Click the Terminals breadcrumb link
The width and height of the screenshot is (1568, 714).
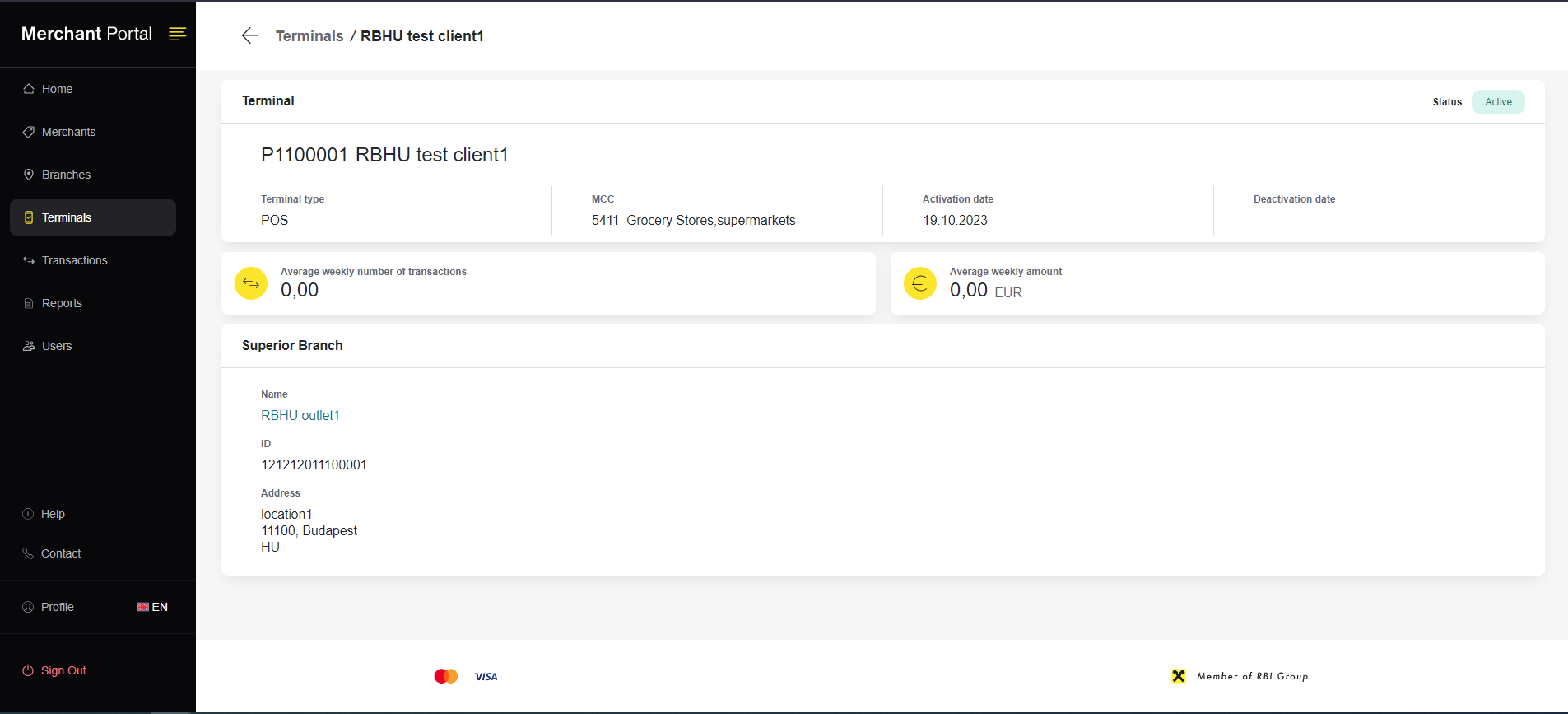point(309,35)
